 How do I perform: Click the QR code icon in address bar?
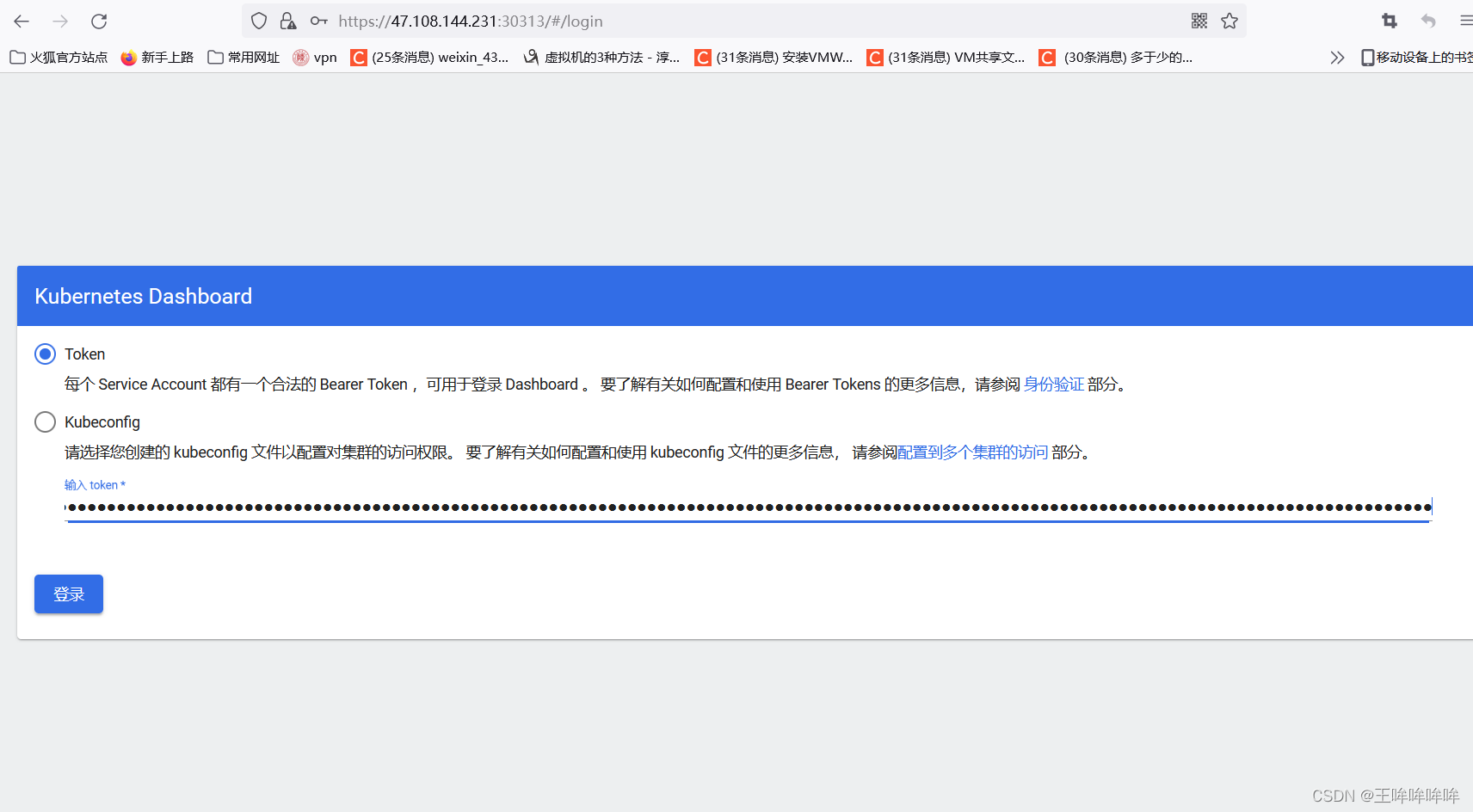click(1199, 21)
